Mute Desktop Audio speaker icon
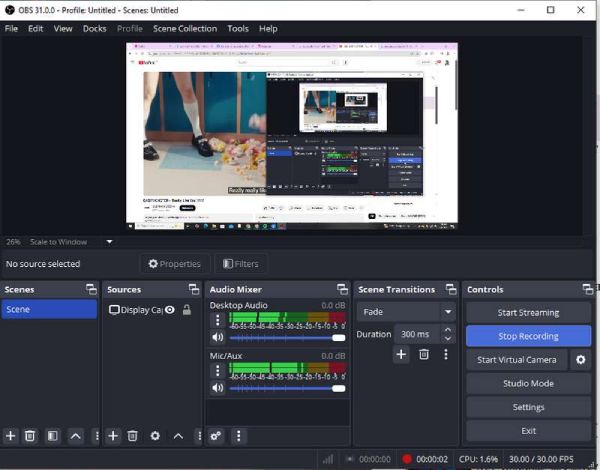 218,337
